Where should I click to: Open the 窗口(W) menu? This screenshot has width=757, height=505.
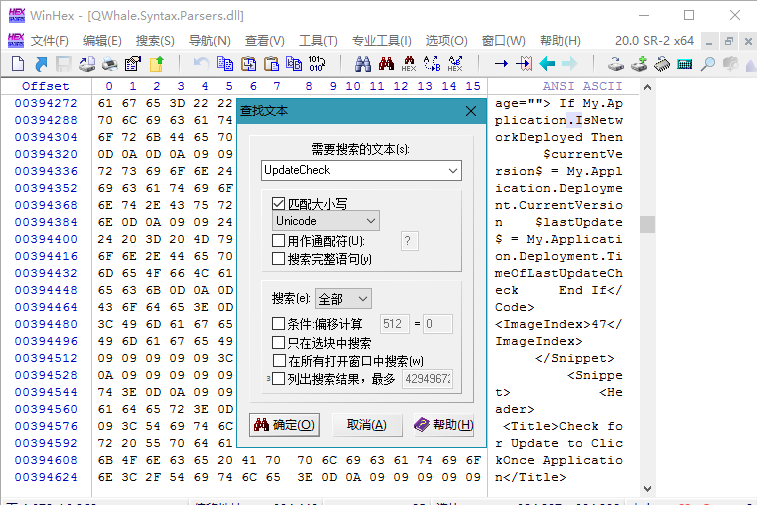coord(504,41)
